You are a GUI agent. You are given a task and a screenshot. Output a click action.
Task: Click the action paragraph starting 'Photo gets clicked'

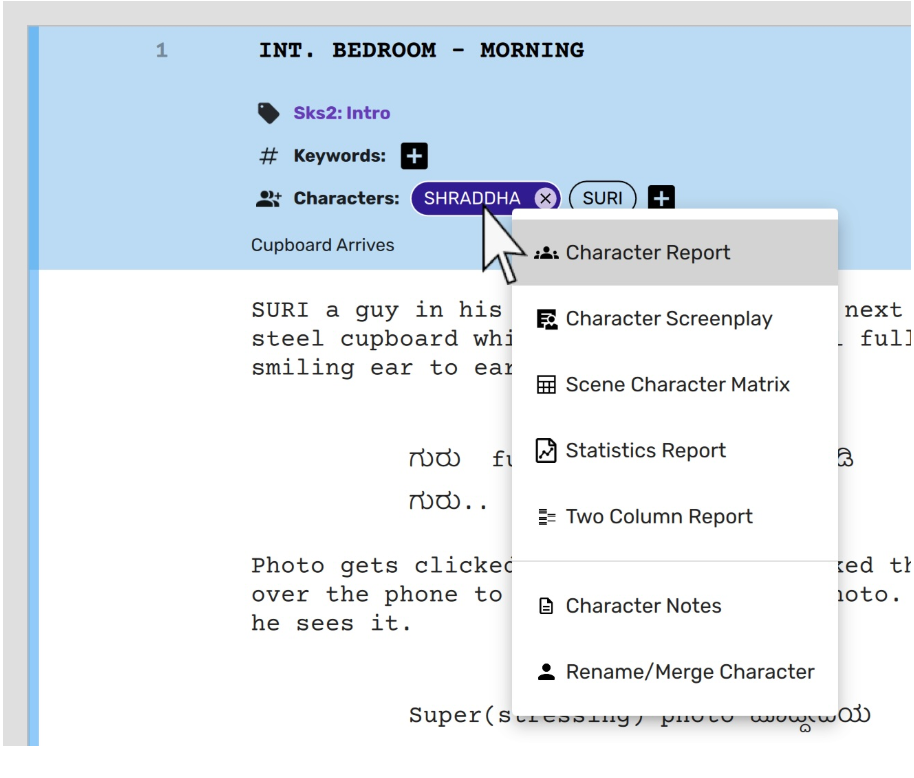(x=380, y=594)
